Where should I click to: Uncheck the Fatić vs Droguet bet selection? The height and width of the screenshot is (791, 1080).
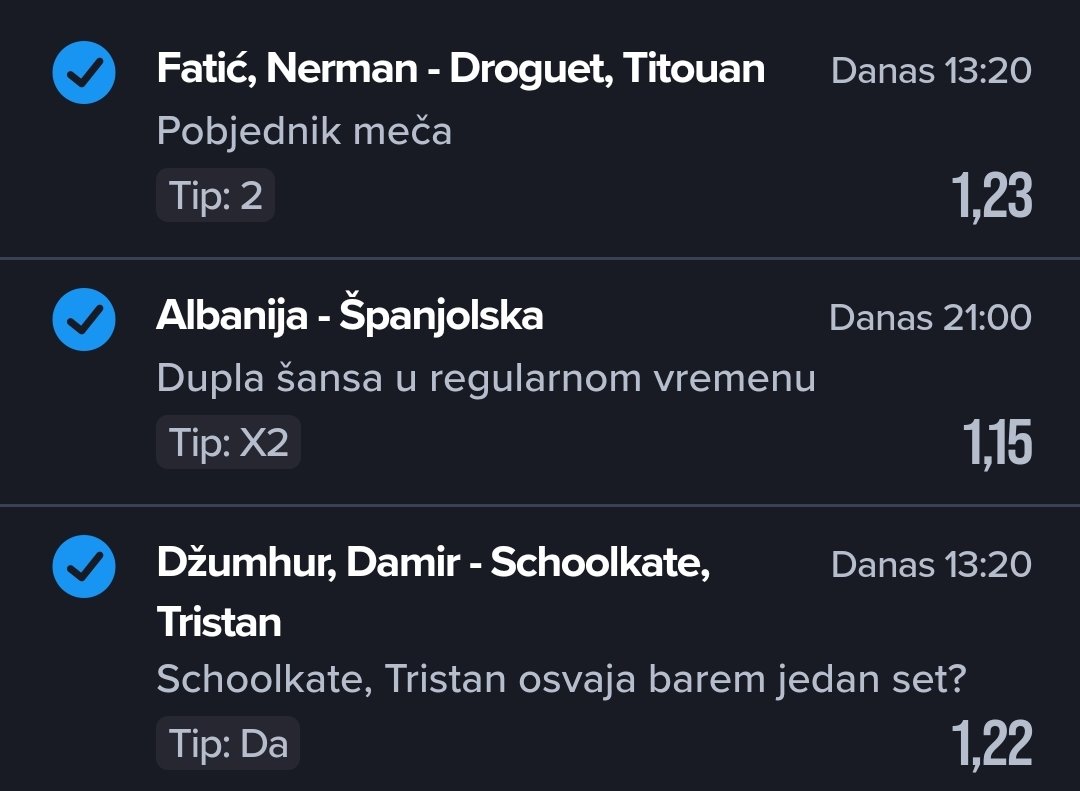click(x=84, y=72)
